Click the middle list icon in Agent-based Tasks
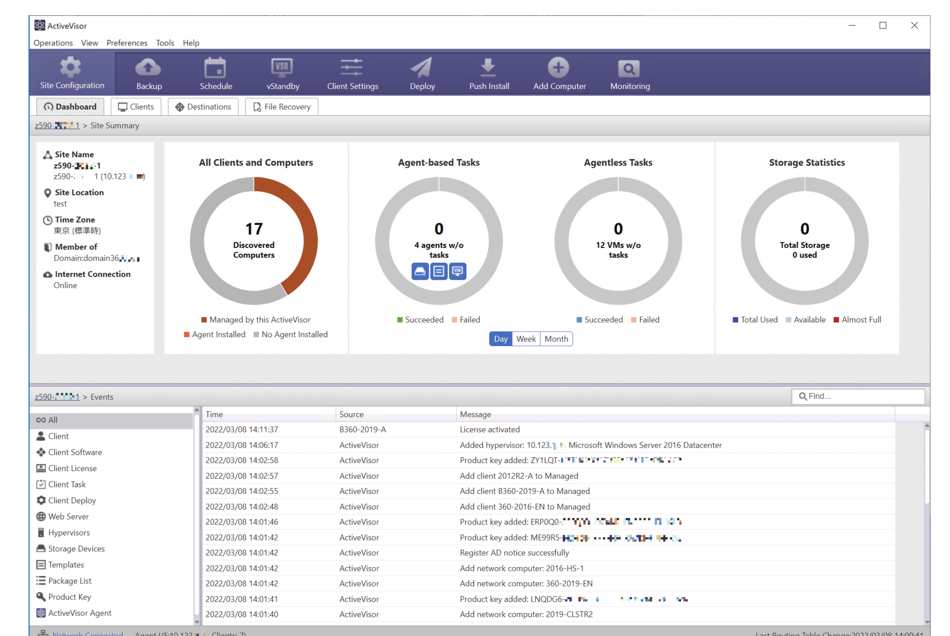The image size is (950, 636). [439, 271]
